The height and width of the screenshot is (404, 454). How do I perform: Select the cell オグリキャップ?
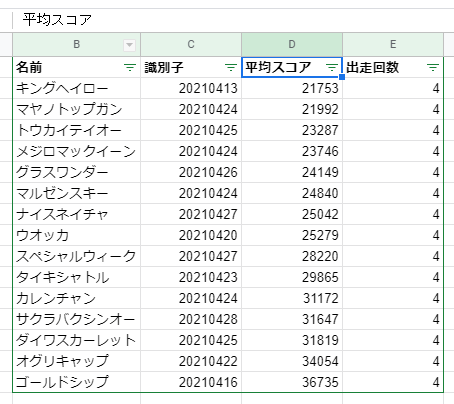77,361
